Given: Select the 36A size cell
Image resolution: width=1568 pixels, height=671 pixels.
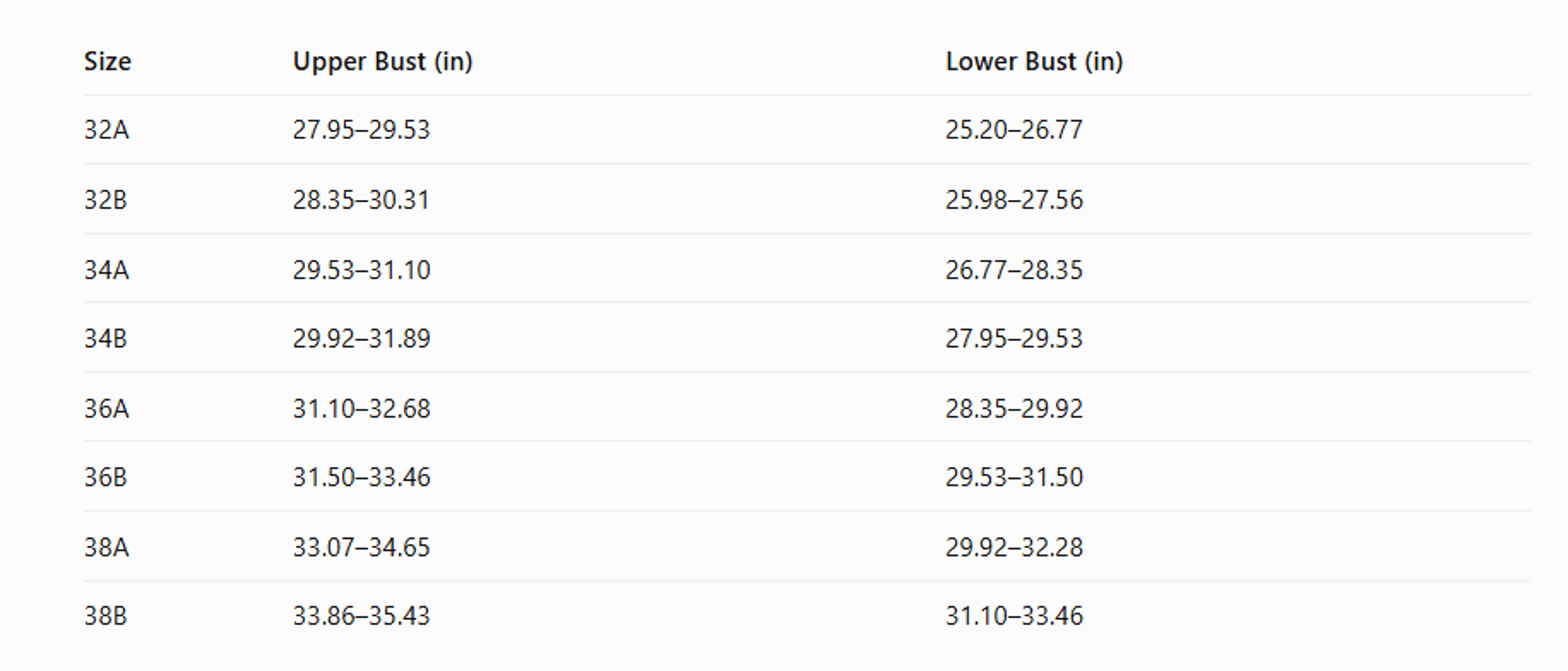Looking at the screenshot, I should pos(107,408).
